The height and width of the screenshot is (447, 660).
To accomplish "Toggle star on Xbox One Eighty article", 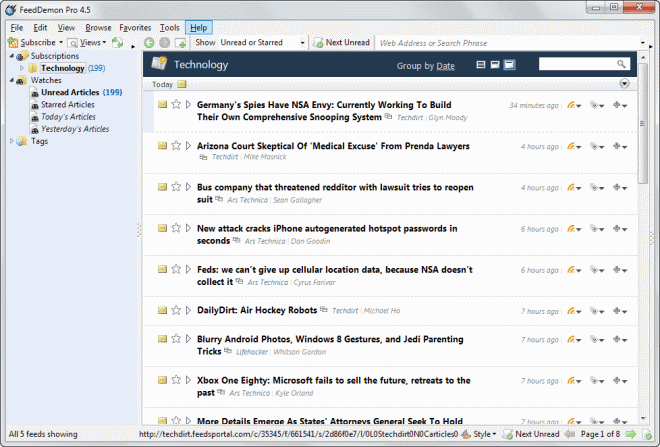I will coord(176,381).
